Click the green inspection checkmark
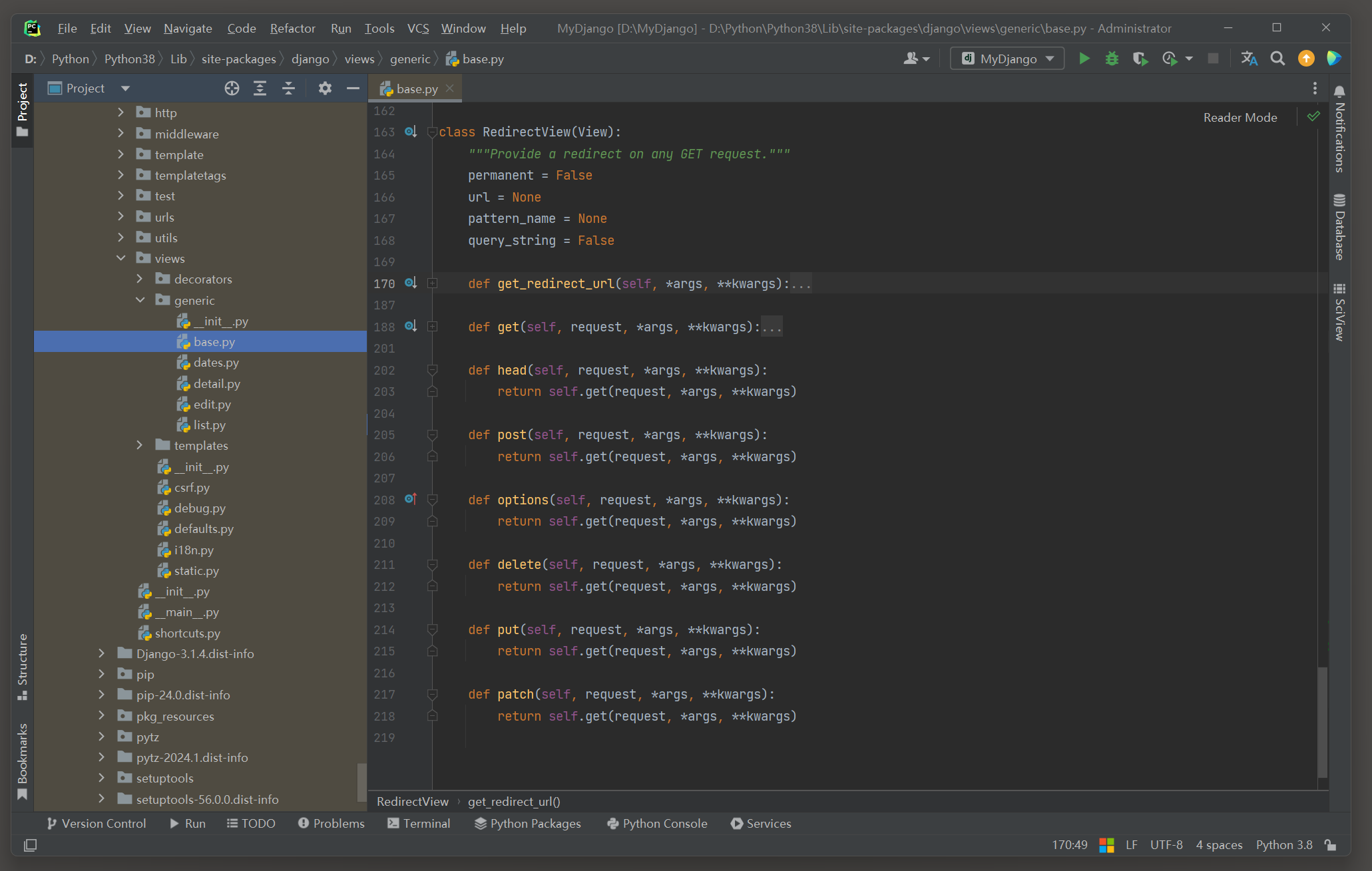The height and width of the screenshot is (871, 1372). click(x=1313, y=116)
